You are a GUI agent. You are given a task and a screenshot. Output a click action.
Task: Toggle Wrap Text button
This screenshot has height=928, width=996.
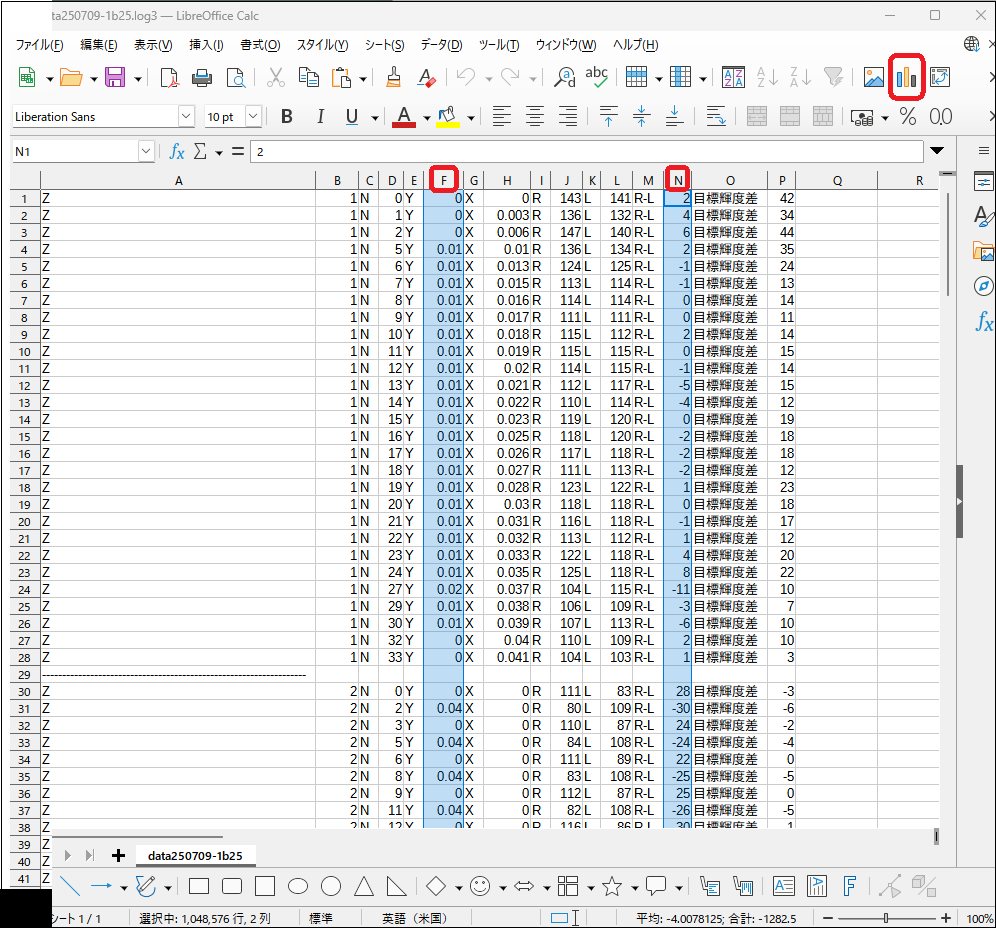pyautogui.click(x=715, y=117)
